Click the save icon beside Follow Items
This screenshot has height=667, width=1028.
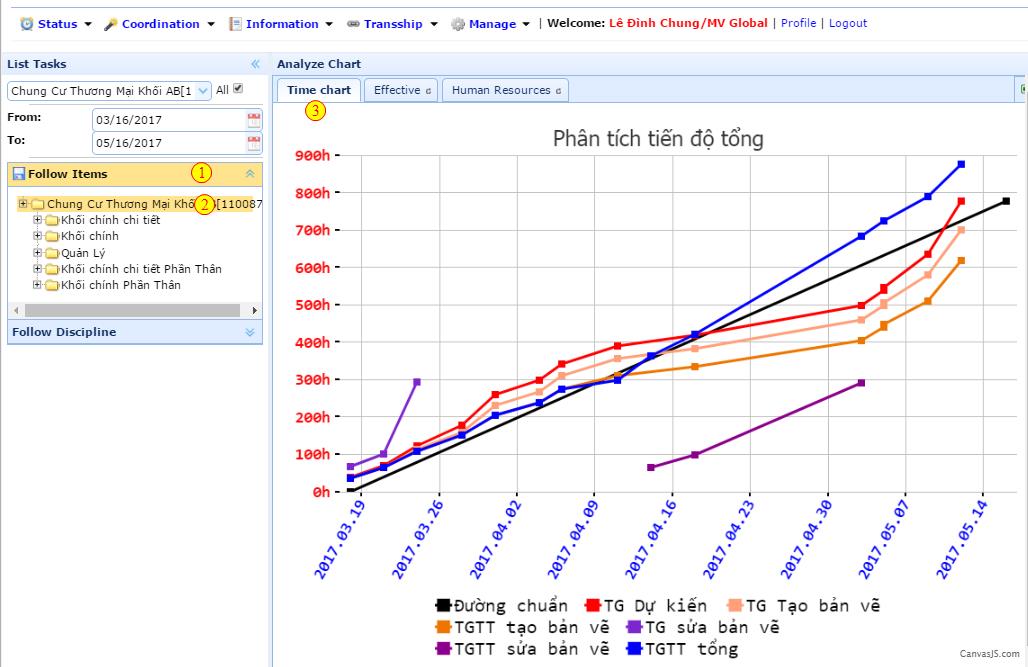[x=19, y=174]
